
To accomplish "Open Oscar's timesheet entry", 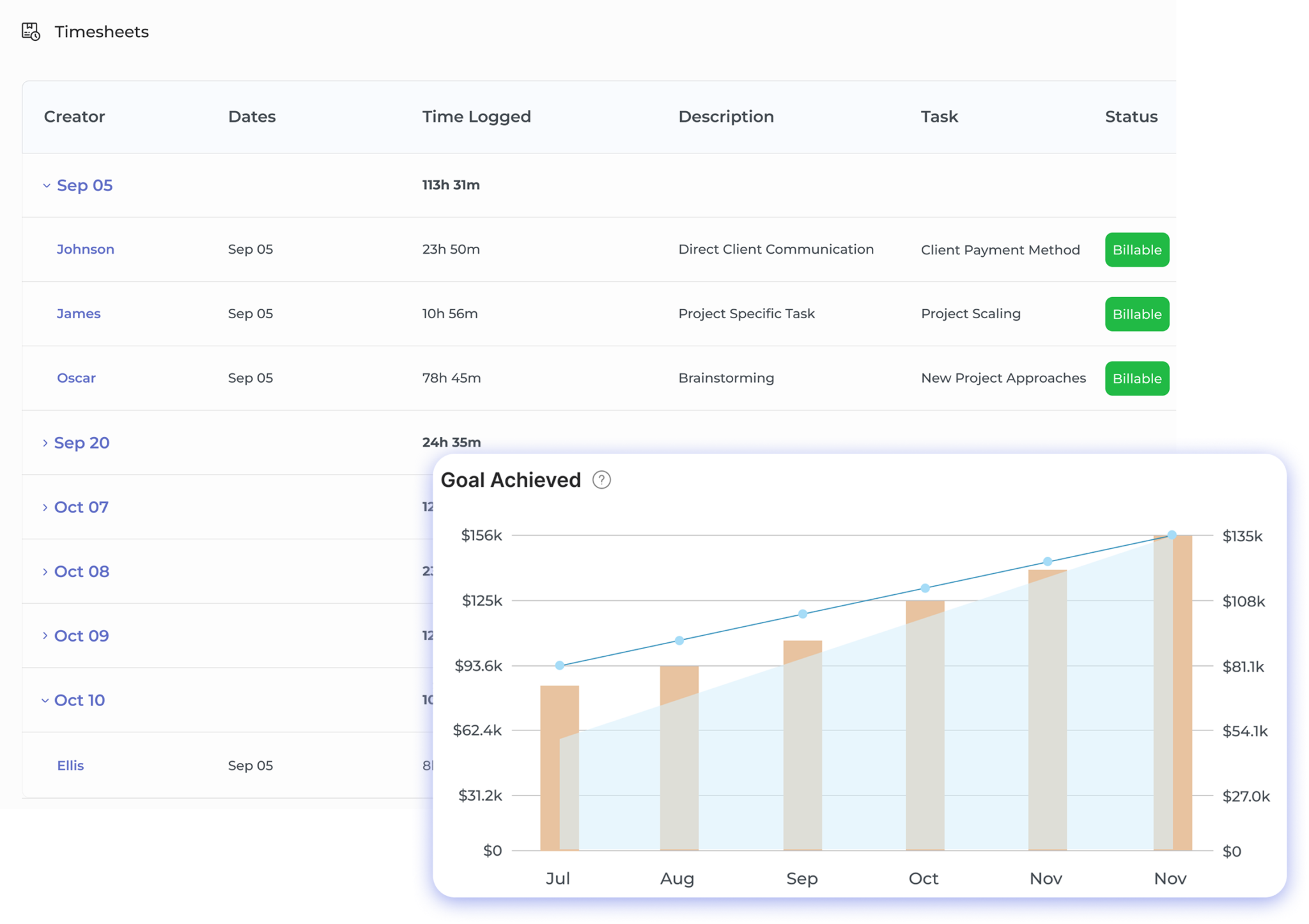I will [76, 378].
